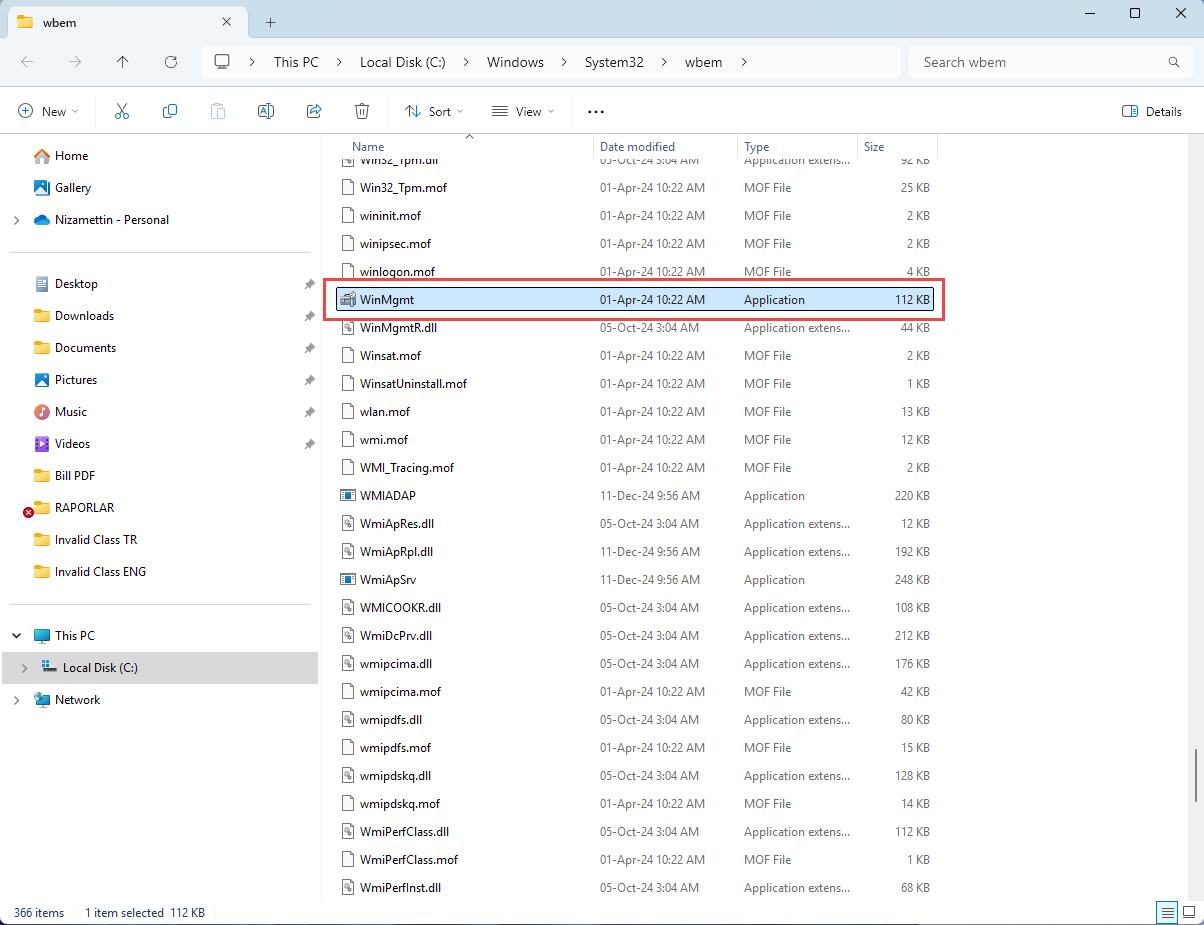
Task: Open the See more ellipsis menu
Action: point(596,111)
